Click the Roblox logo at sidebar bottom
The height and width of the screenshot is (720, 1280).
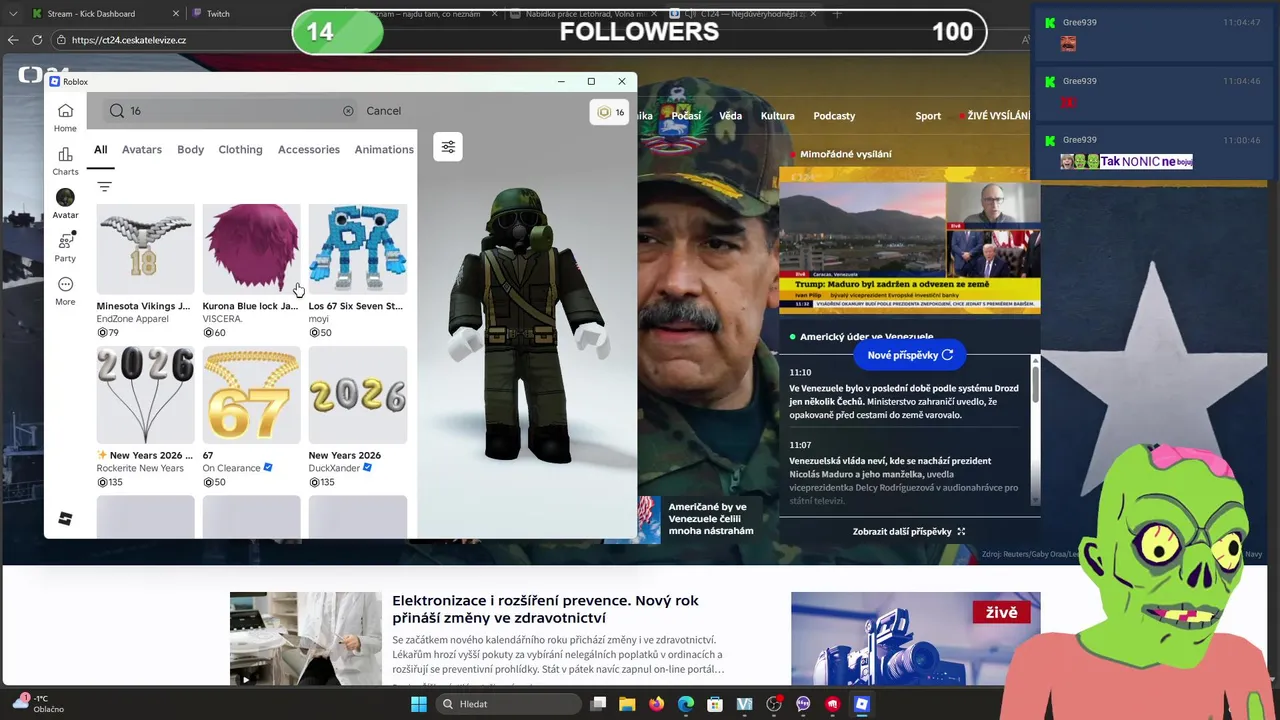coord(65,519)
